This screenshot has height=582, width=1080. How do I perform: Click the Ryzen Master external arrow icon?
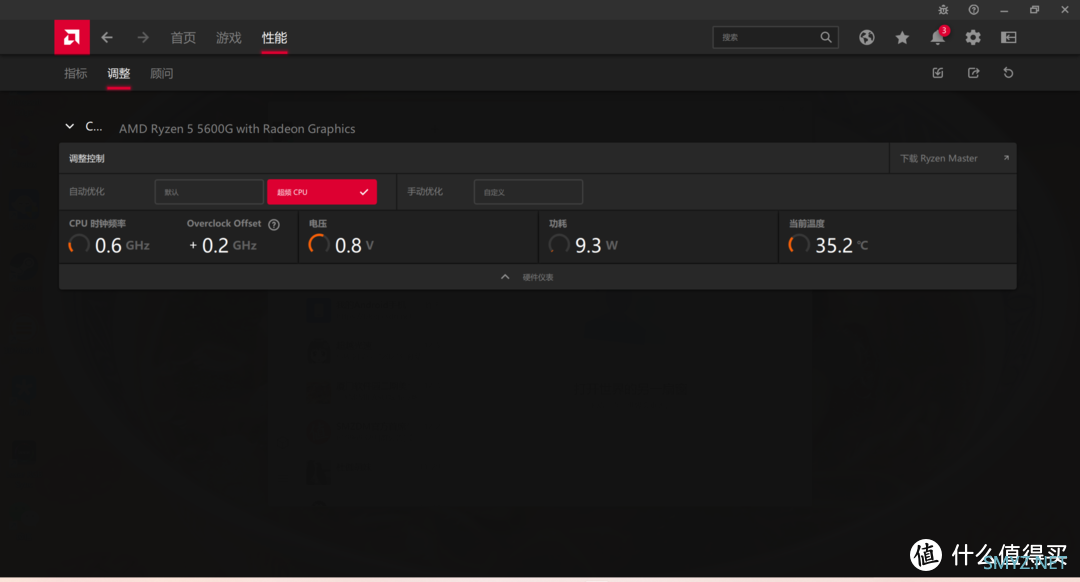[1006, 158]
